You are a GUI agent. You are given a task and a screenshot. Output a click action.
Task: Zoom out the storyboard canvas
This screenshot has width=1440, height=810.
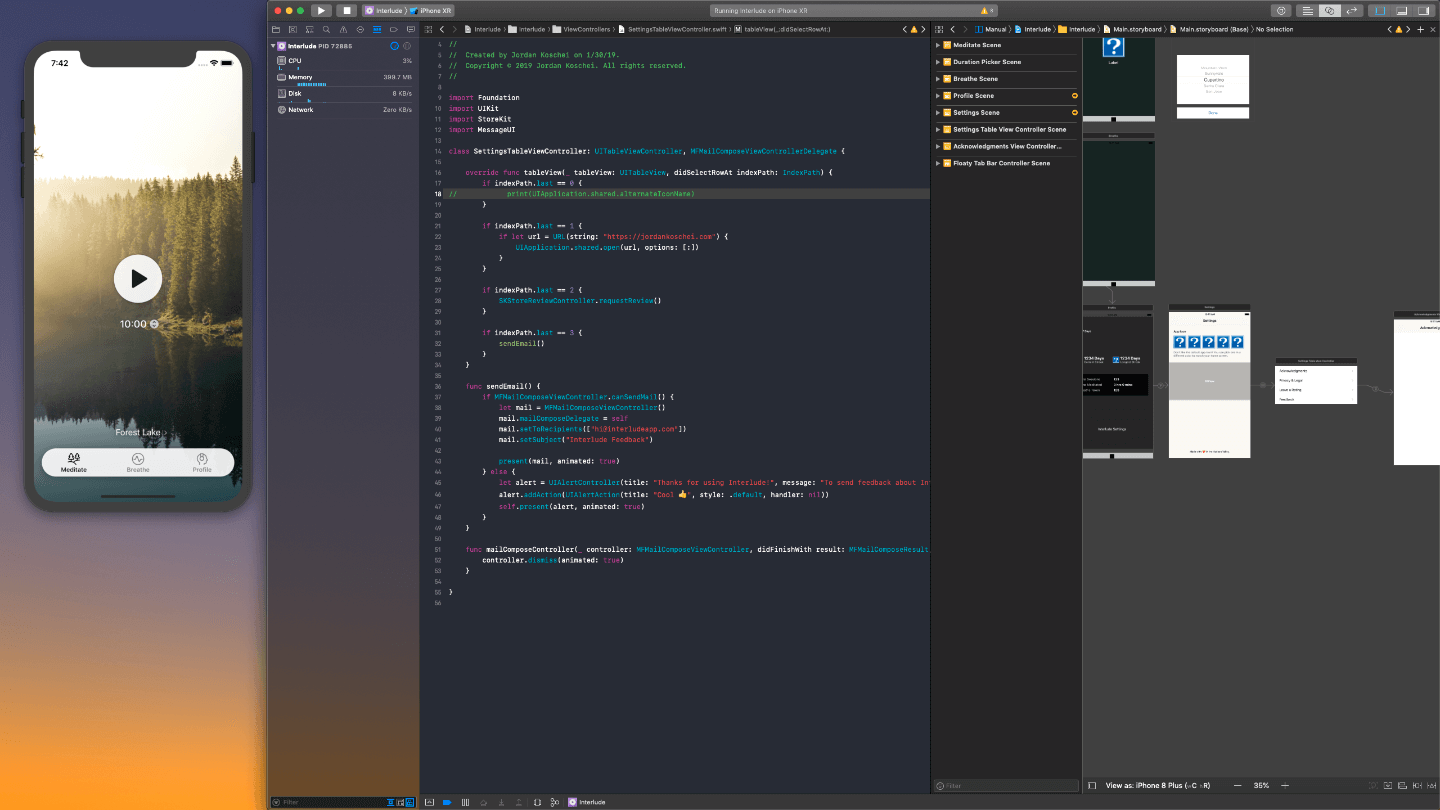tap(1238, 785)
